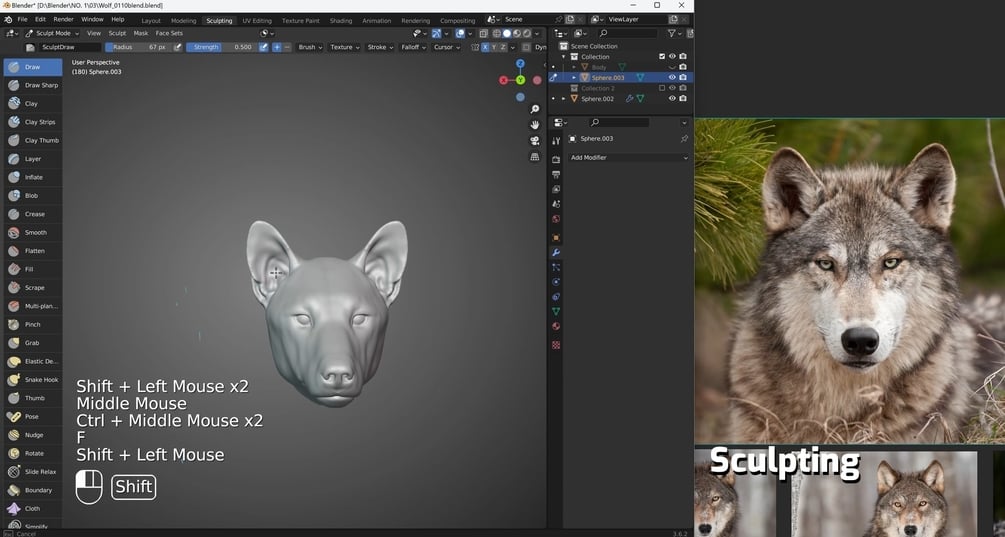Toggle visibility eye of Sphere.003
This screenshot has height=537, width=1005.
pyautogui.click(x=672, y=78)
